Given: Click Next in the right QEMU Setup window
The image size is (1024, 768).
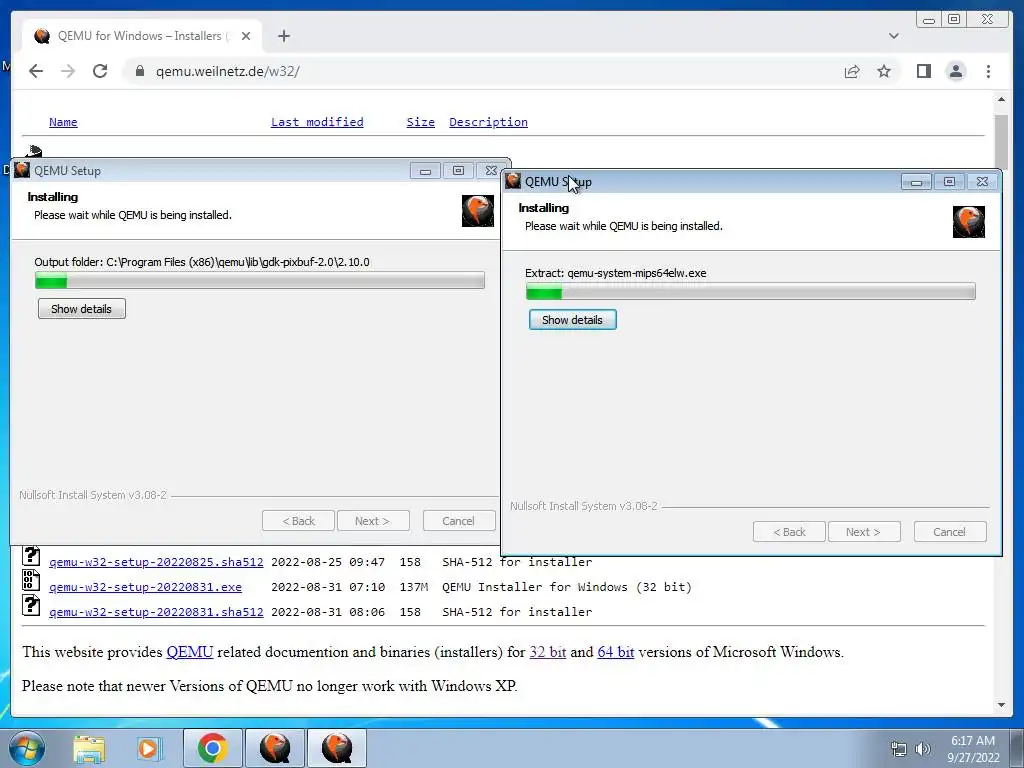Looking at the screenshot, I should pyautogui.click(x=863, y=532).
